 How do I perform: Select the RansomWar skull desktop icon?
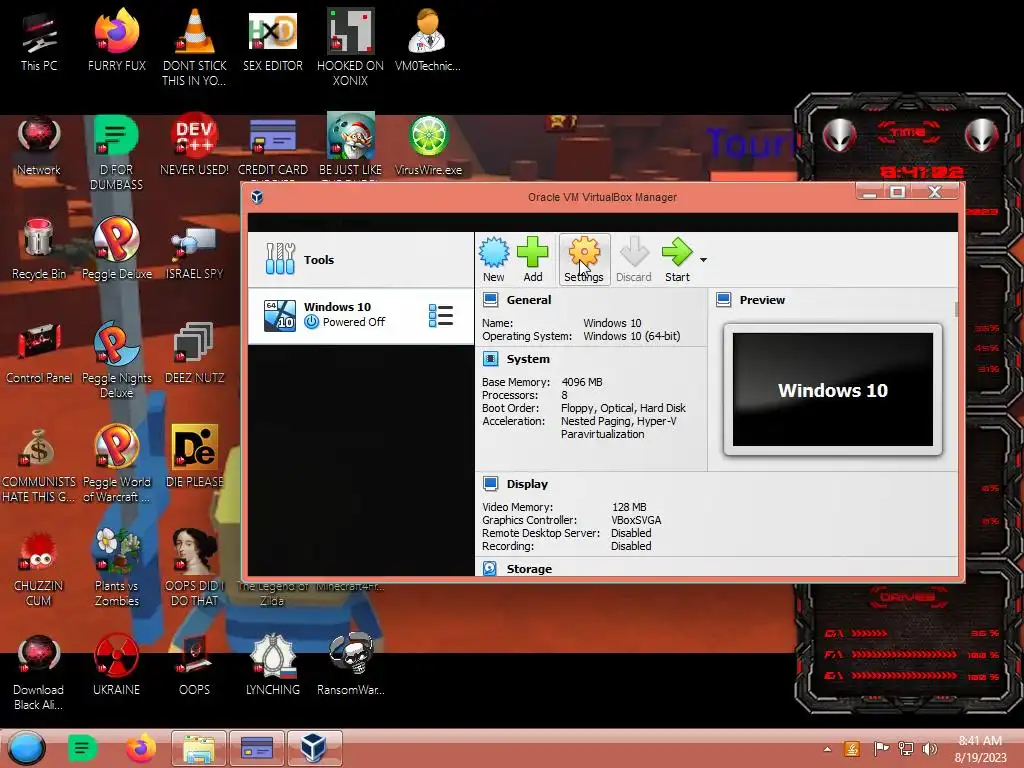point(351,665)
